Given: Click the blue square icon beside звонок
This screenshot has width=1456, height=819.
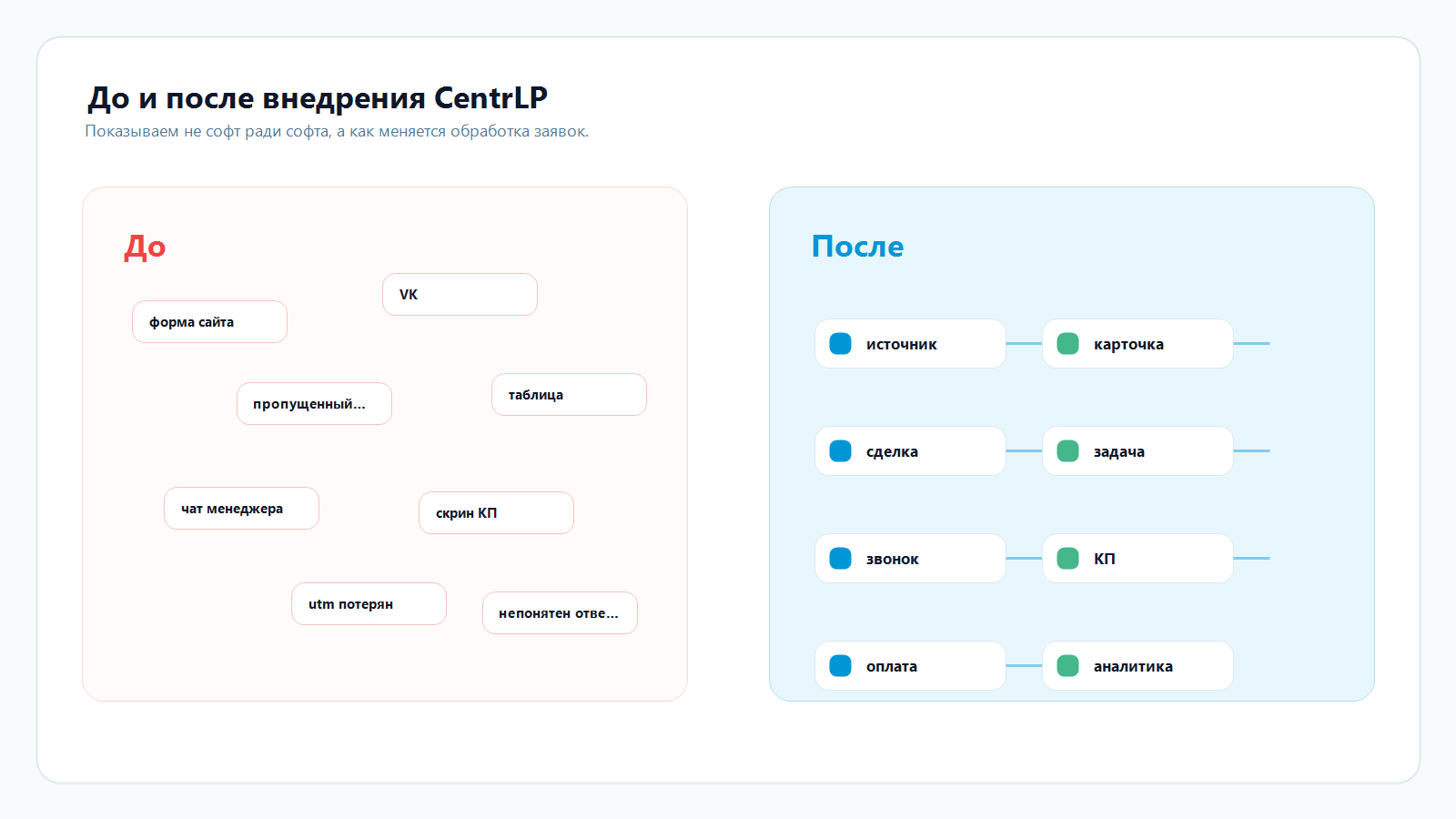Looking at the screenshot, I should [840, 559].
